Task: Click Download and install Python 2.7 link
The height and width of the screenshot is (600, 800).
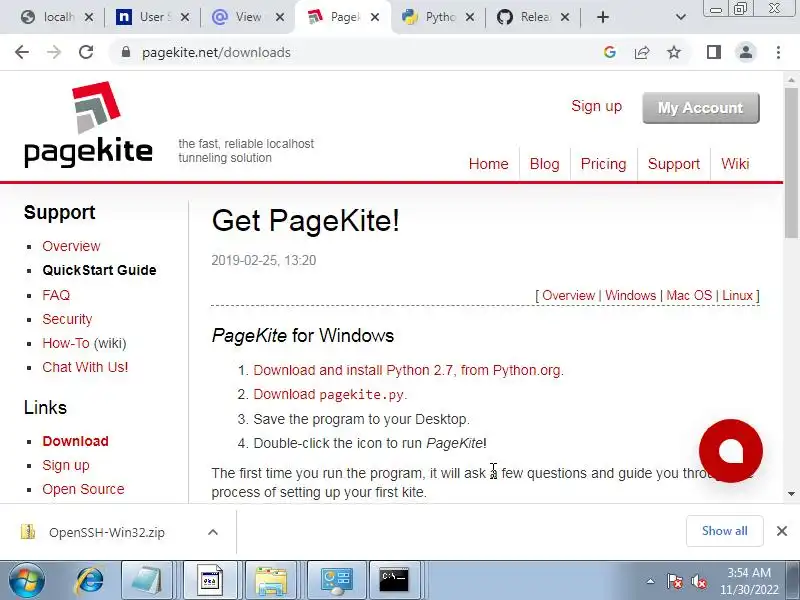Action: pyautogui.click(x=408, y=370)
